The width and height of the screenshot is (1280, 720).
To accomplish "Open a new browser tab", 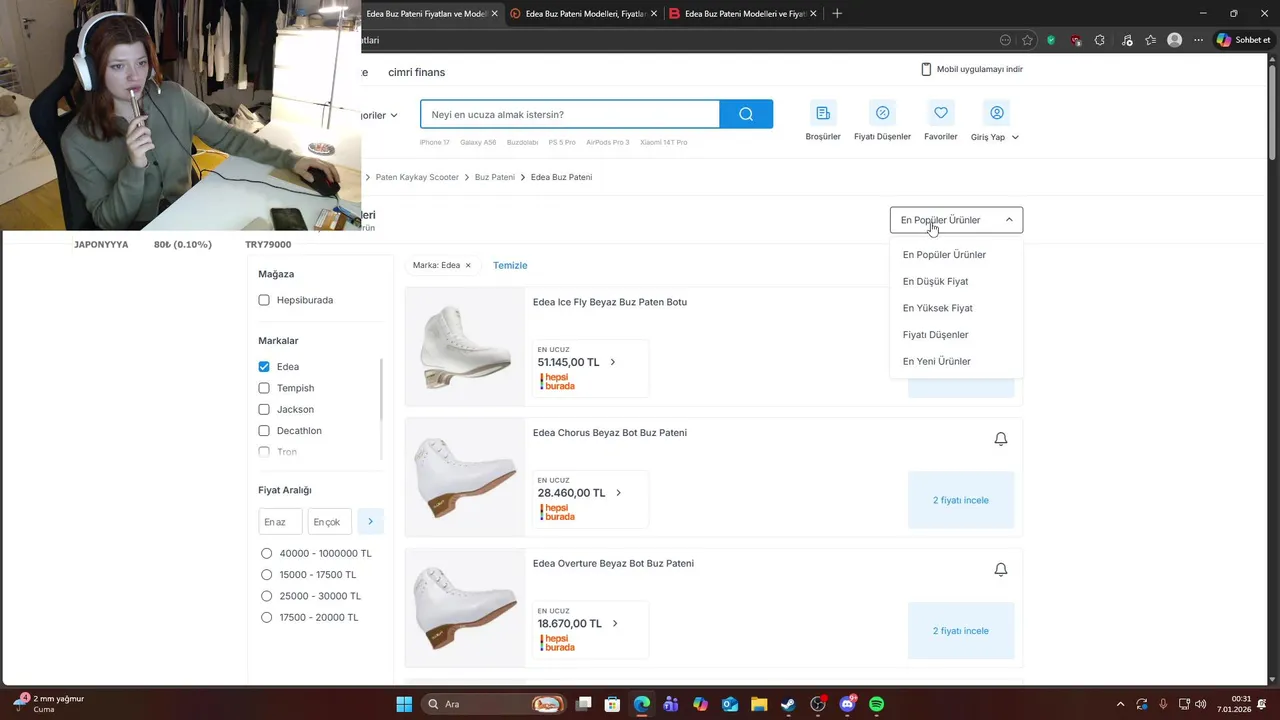I will (837, 13).
